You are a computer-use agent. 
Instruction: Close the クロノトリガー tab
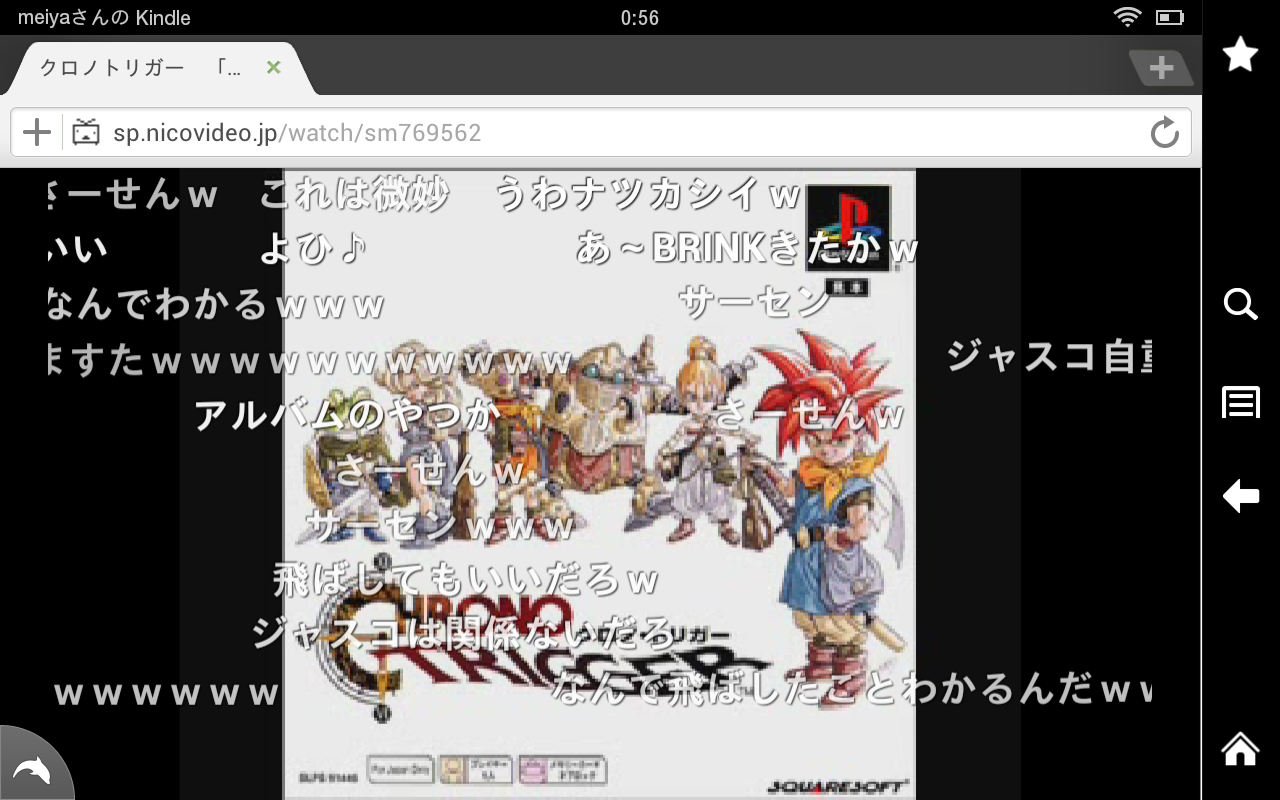click(x=273, y=68)
